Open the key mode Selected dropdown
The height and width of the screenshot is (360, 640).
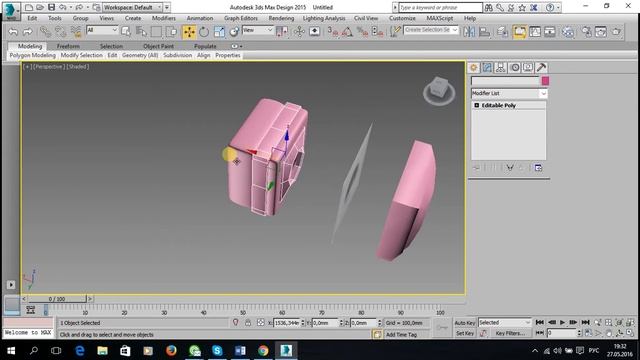click(x=504, y=322)
